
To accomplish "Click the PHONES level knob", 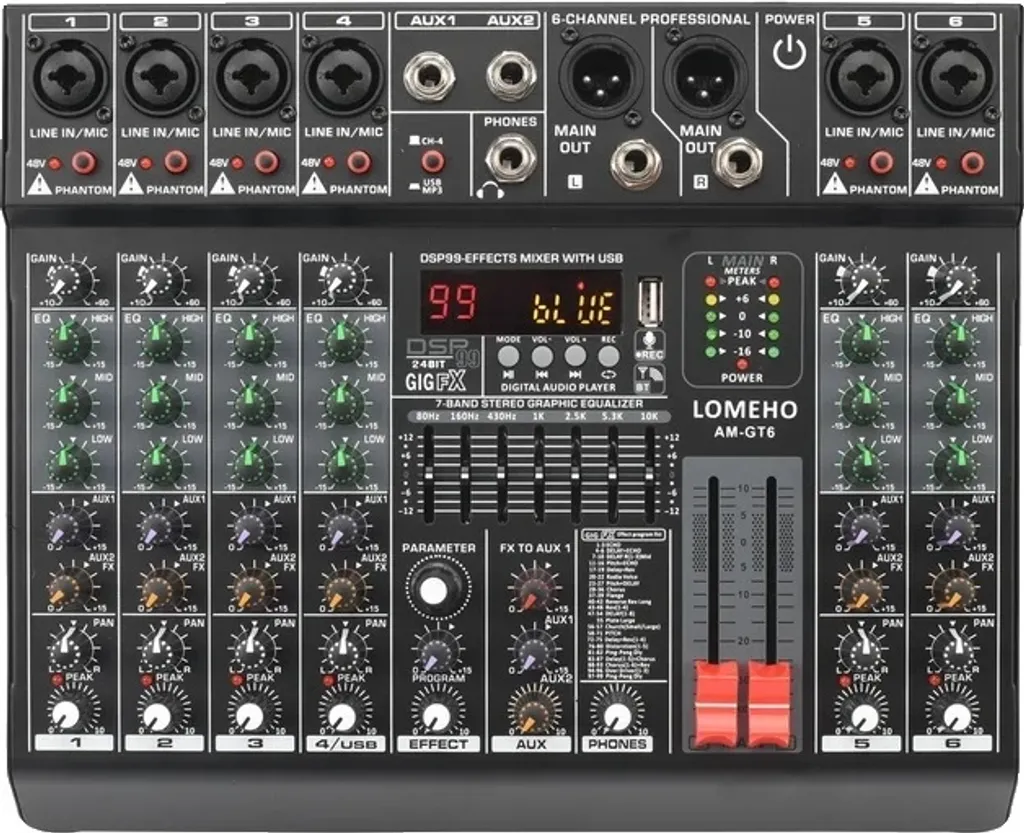I will [x=616, y=715].
